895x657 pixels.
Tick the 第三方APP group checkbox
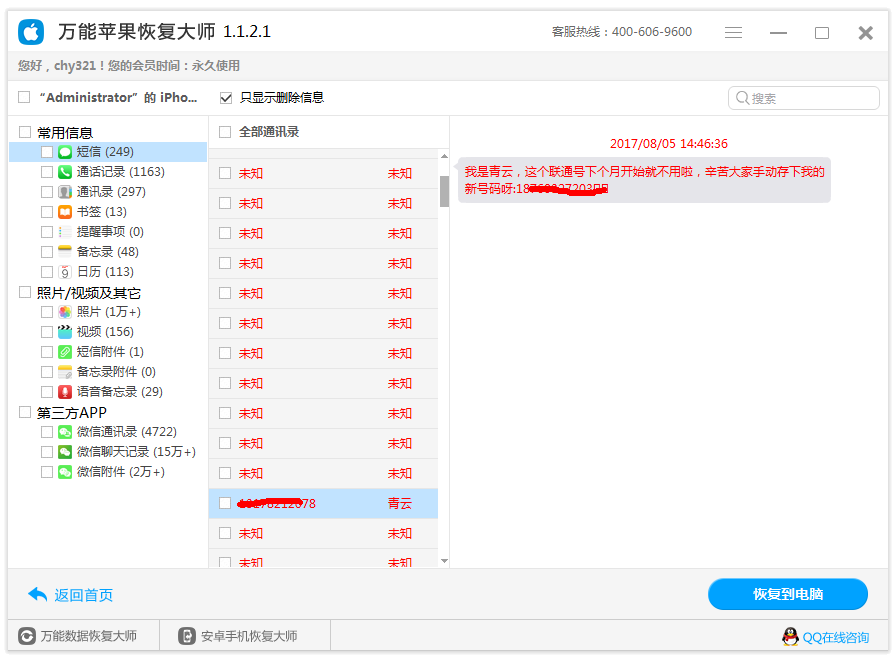pos(25,412)
